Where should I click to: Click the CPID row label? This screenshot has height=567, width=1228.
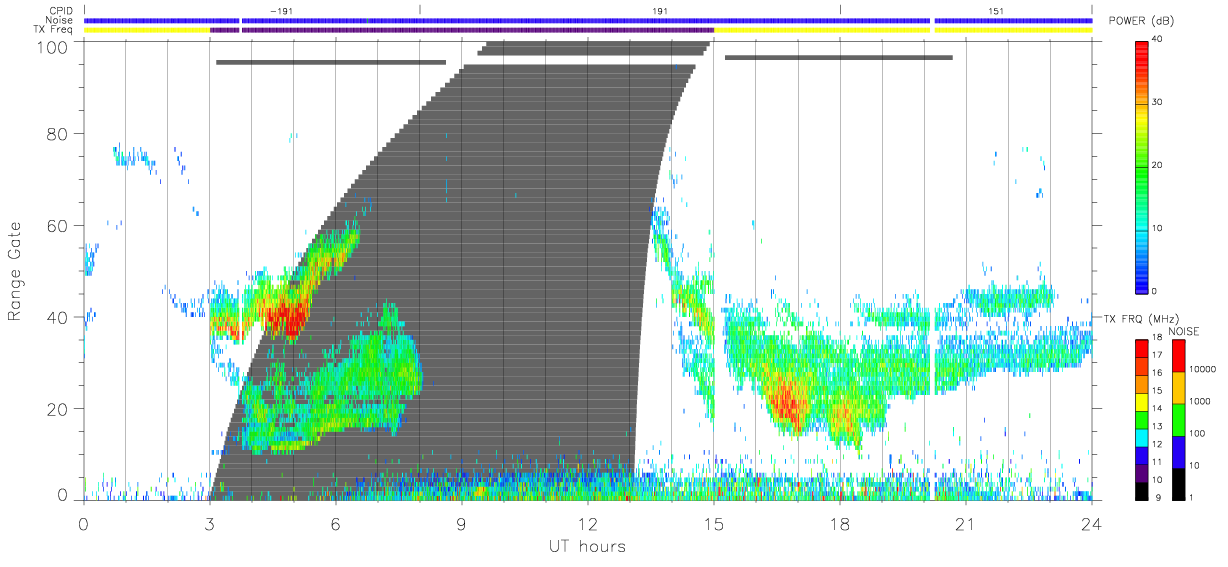pos(62,11)
